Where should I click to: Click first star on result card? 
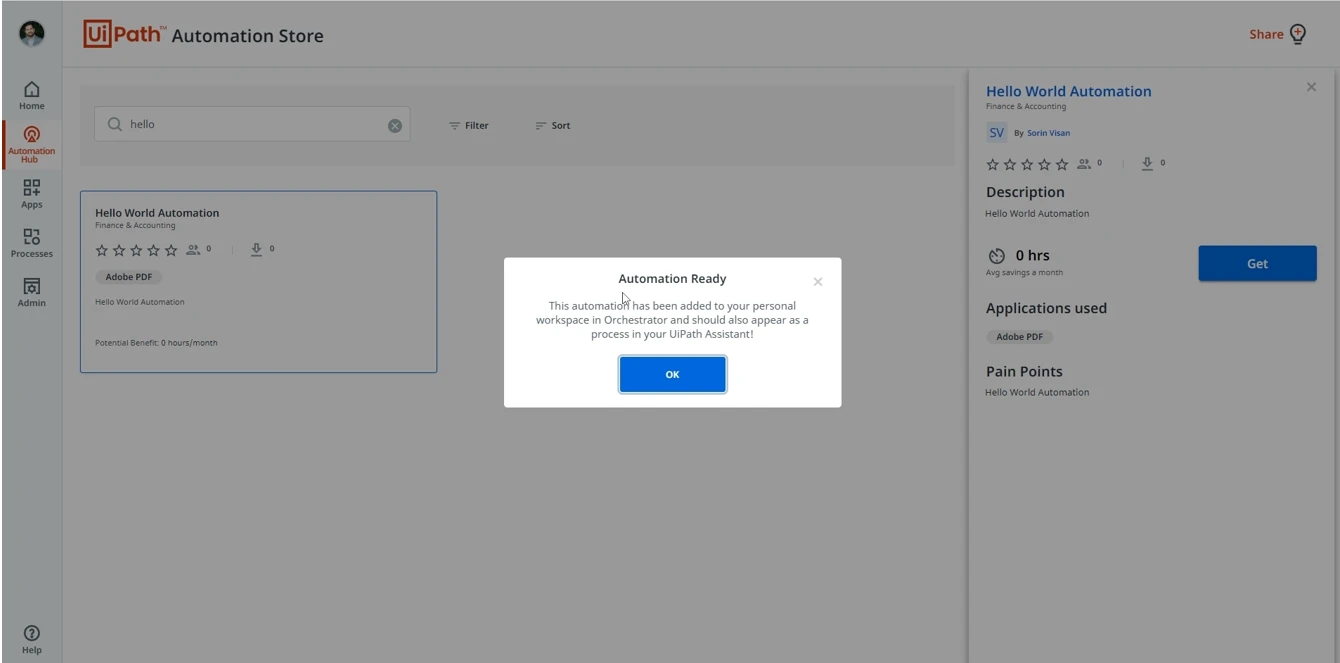102,250
